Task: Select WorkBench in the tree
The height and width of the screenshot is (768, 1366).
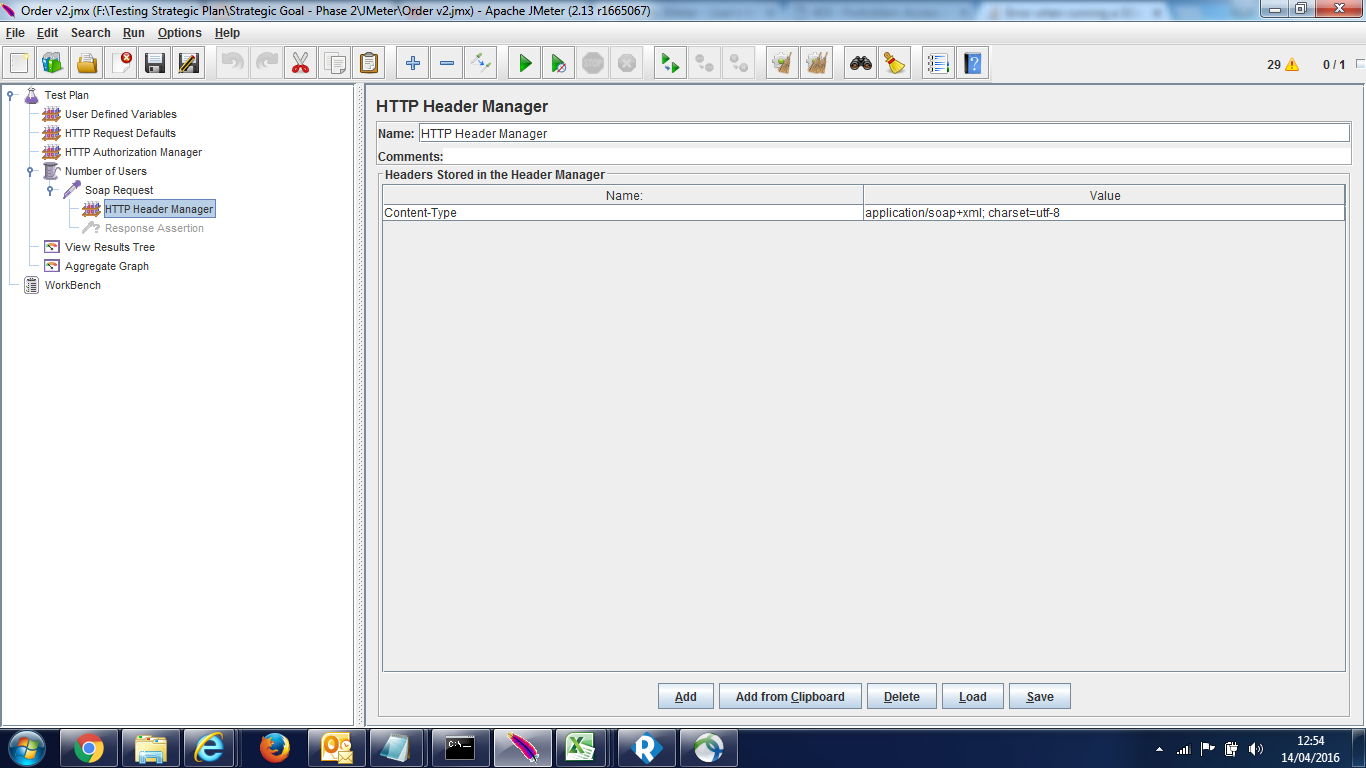Action: [x=72, y=285]
